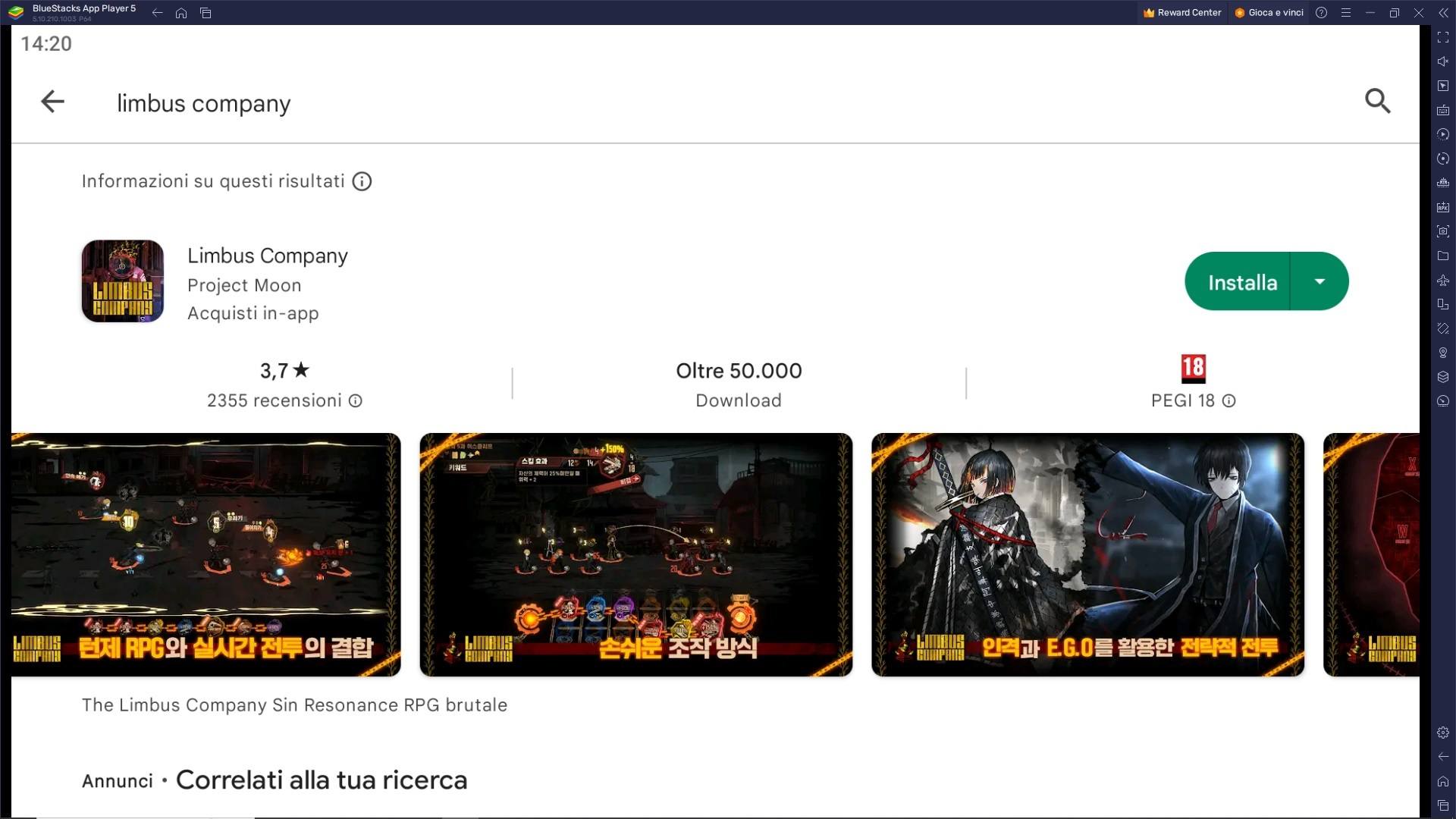The height and width of the screenshot is (819, 1456).
Task: Toggle airplane mode icon in side toolbar
Action: click(x=1442, y=280)
